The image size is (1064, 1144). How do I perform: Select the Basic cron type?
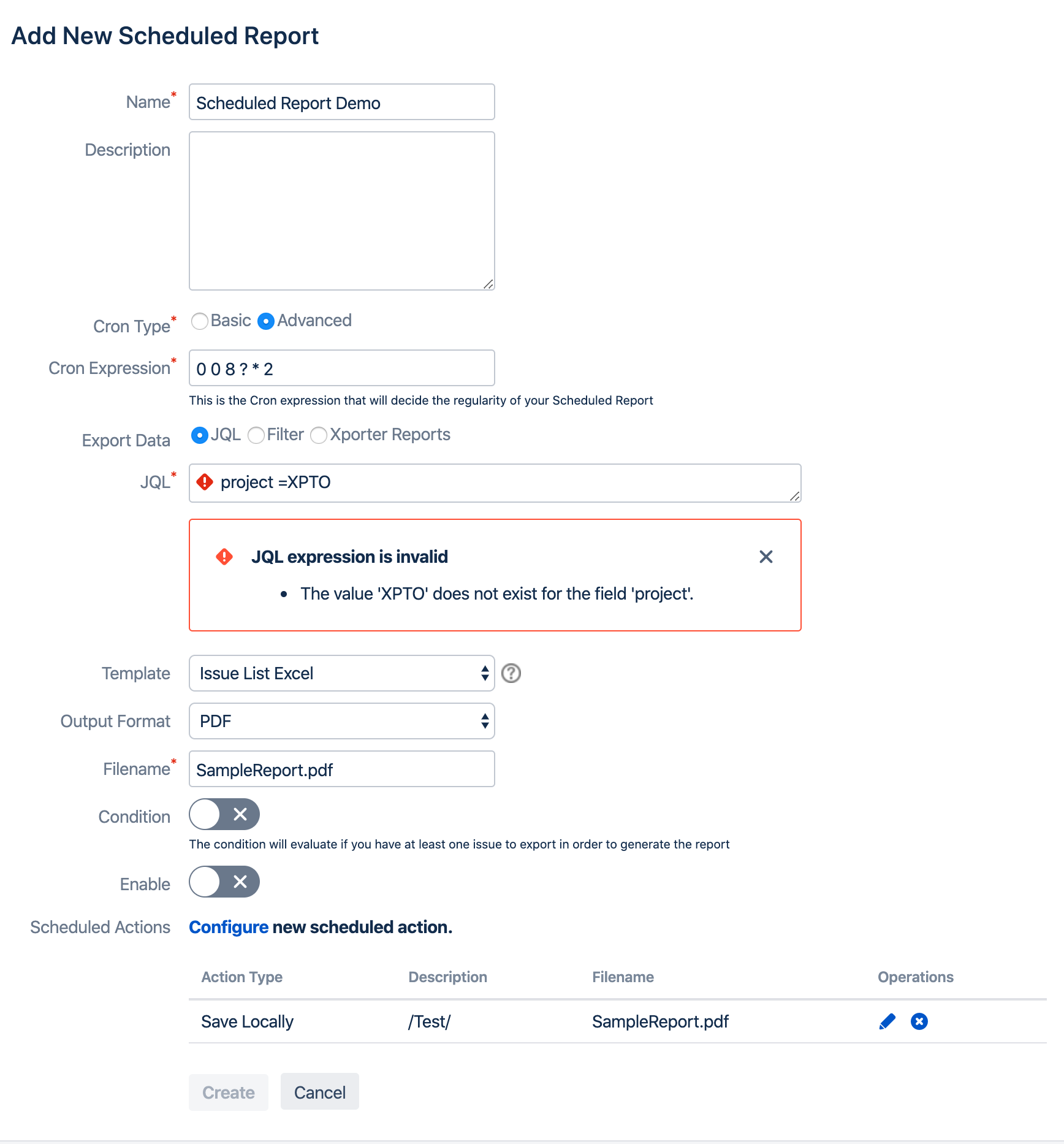200,321
